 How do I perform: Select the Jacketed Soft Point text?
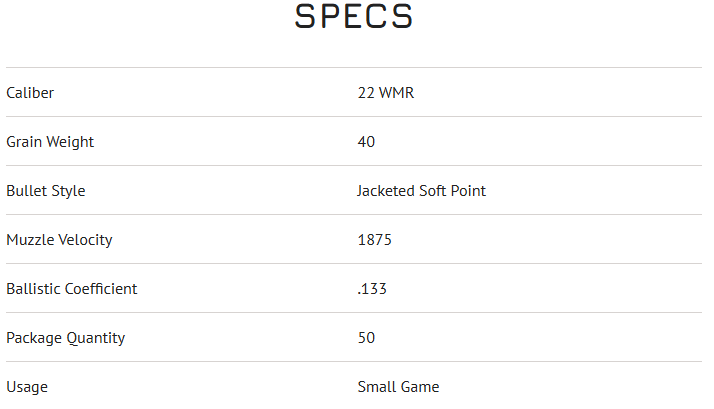421,191
